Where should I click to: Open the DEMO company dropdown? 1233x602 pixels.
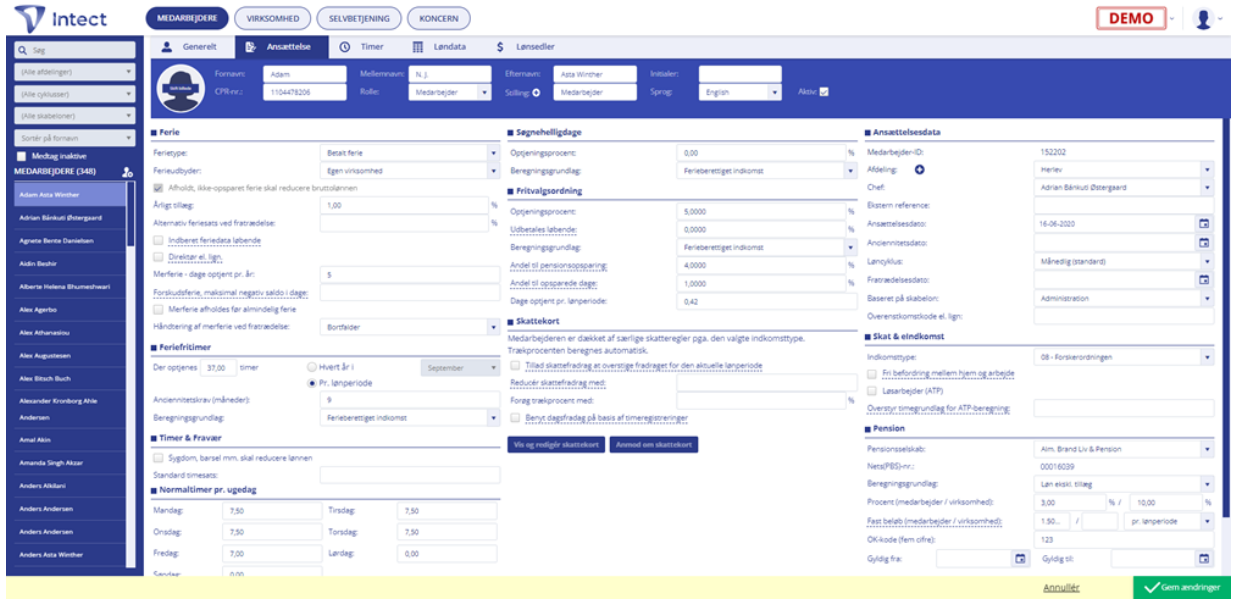pyautogui.click(x=1139, y=18)
